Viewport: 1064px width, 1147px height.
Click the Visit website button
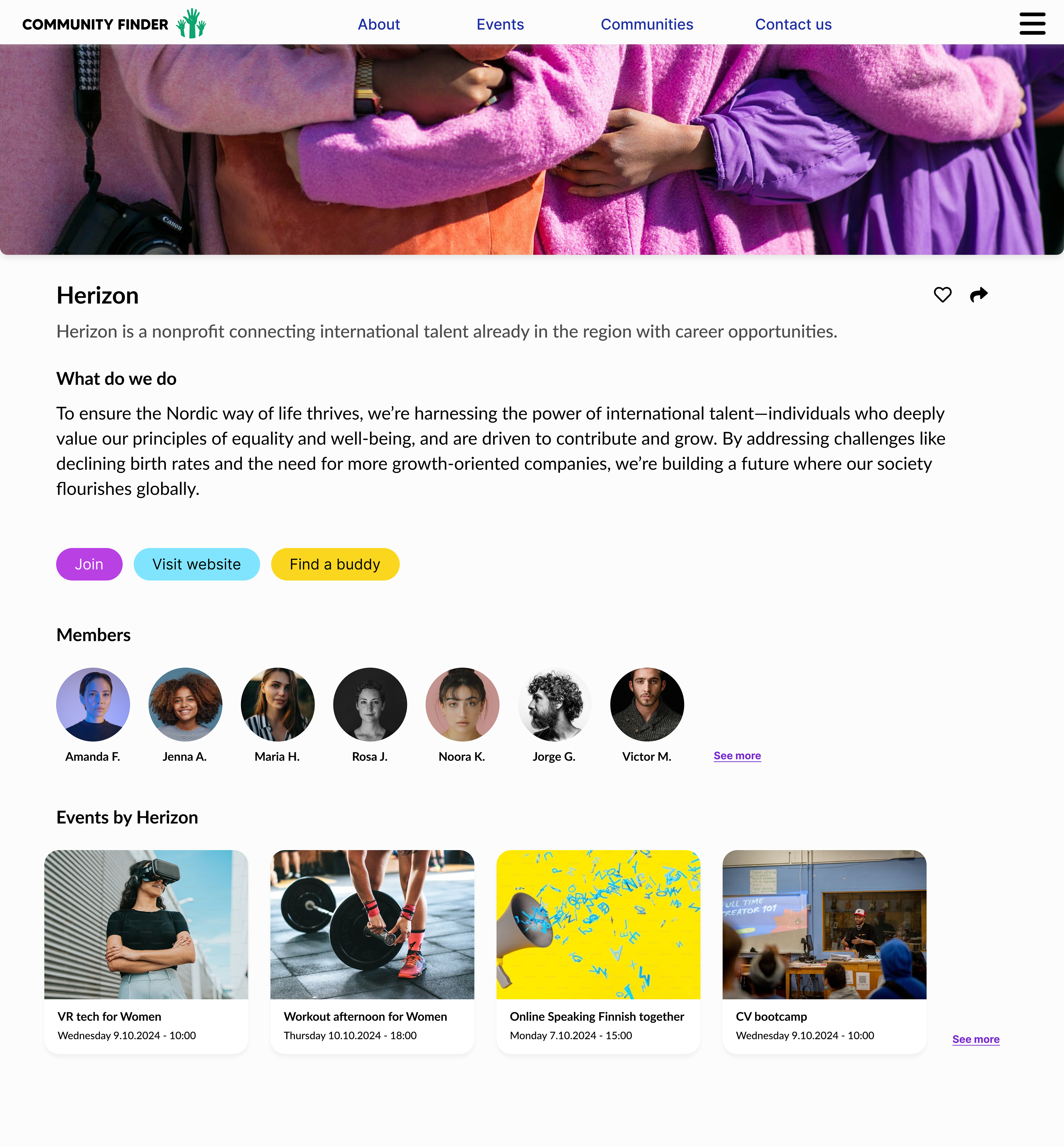pos(196,564)
